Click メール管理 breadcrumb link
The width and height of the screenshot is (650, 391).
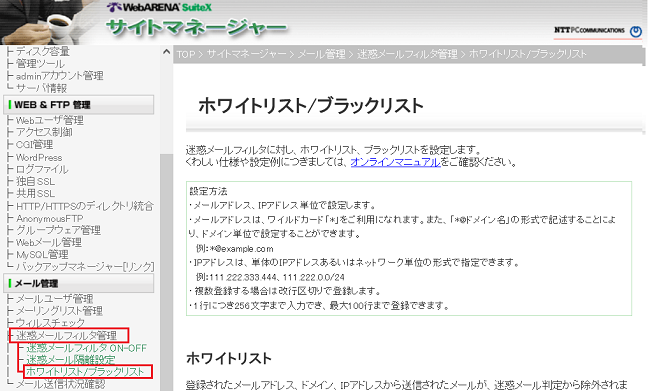click(x=322, y=54)
